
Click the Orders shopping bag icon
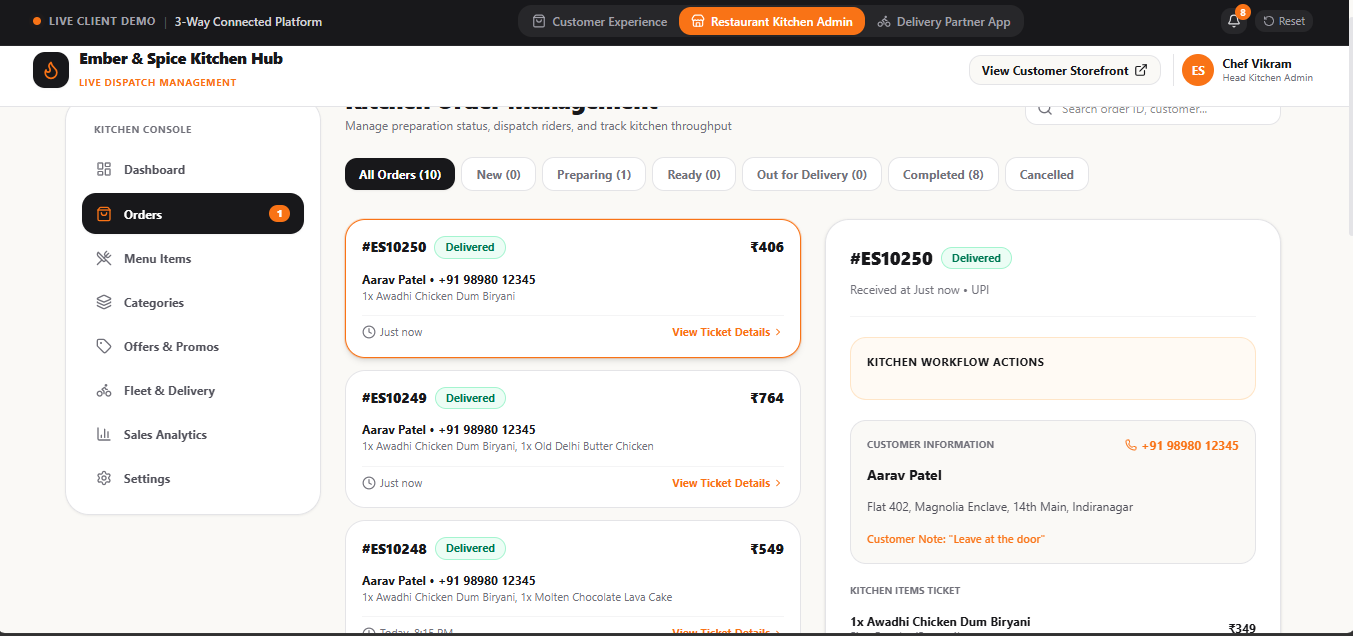[104, 214]
